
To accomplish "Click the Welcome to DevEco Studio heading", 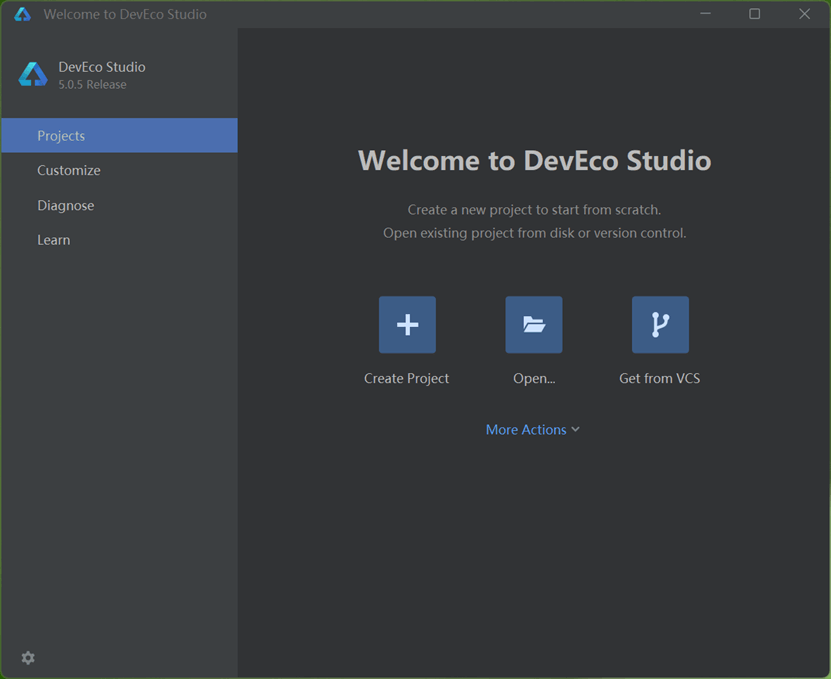I will pos(534,160).
